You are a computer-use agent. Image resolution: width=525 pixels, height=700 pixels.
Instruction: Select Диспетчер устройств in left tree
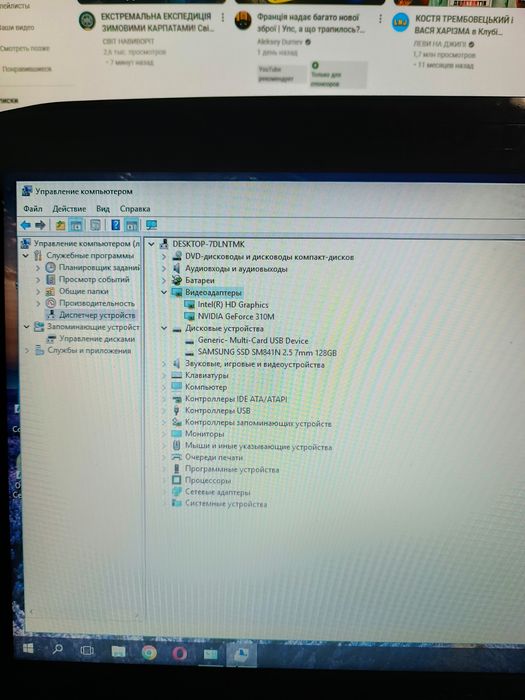(x=97, y=315)
